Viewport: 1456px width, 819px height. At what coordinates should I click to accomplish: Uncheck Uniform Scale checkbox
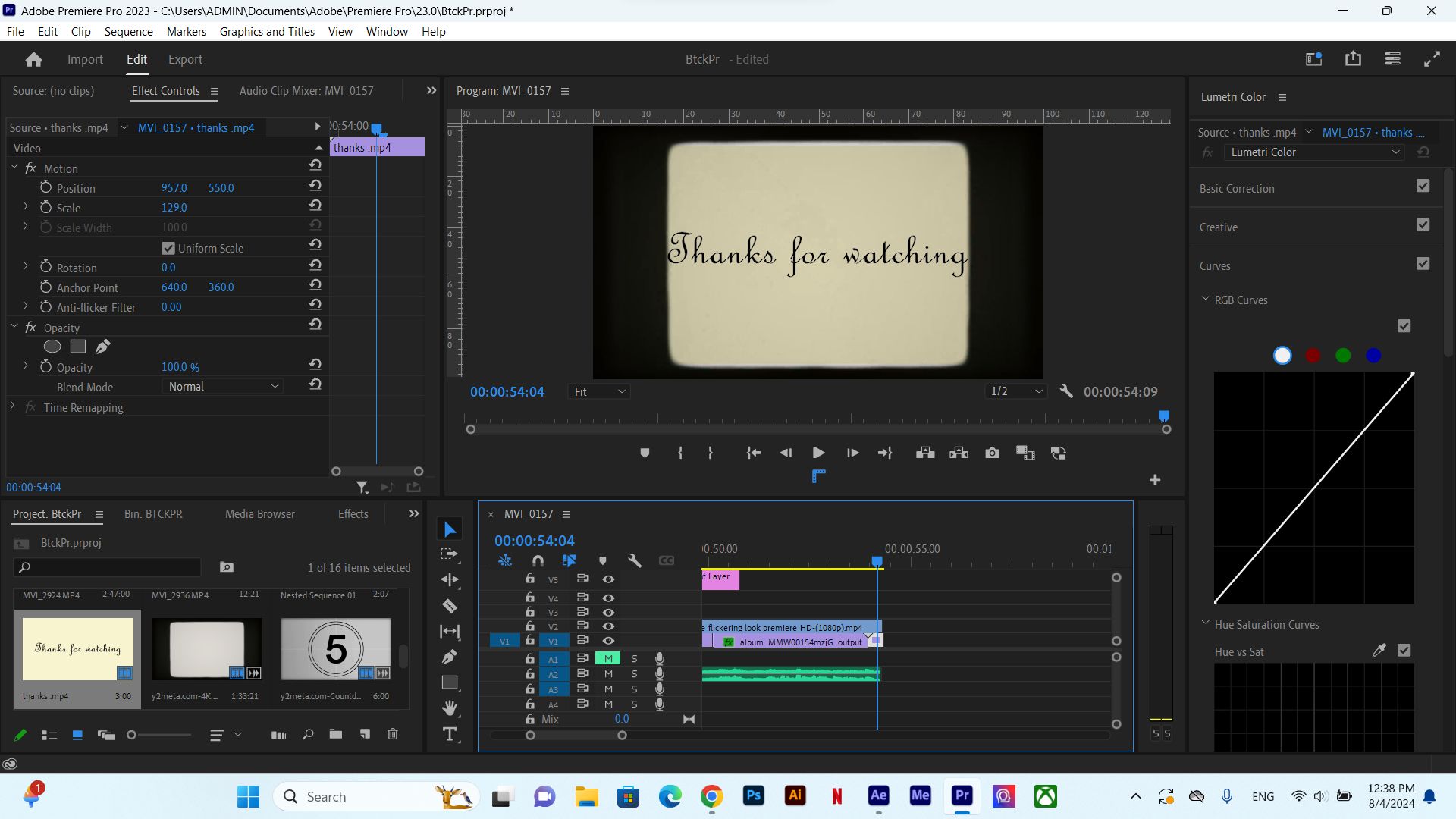coord(168,248)
